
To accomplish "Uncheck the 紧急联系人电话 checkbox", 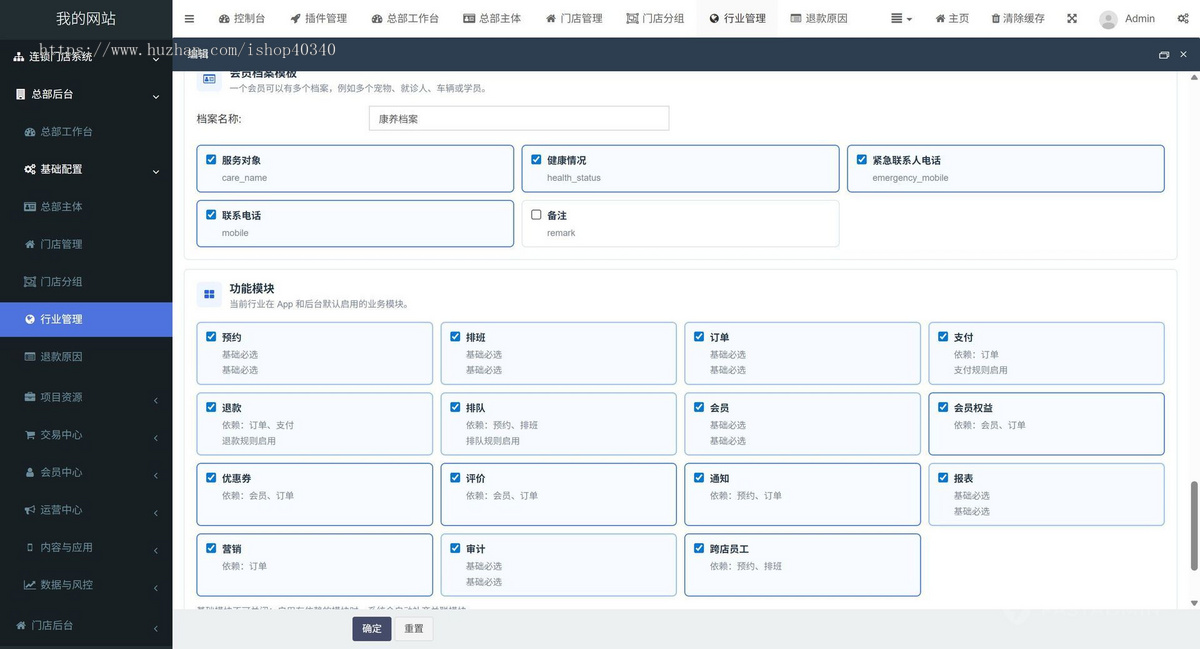I will [x=861, y=160].
